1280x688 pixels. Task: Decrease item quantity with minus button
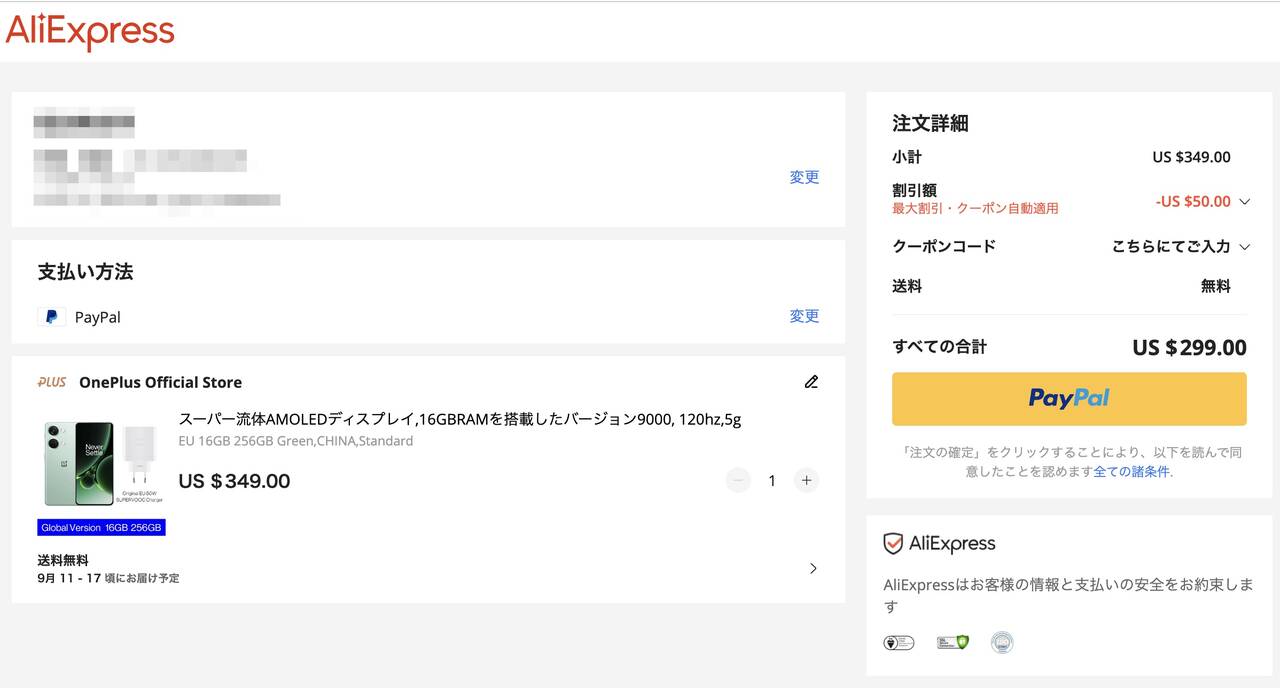pos(738,481)
